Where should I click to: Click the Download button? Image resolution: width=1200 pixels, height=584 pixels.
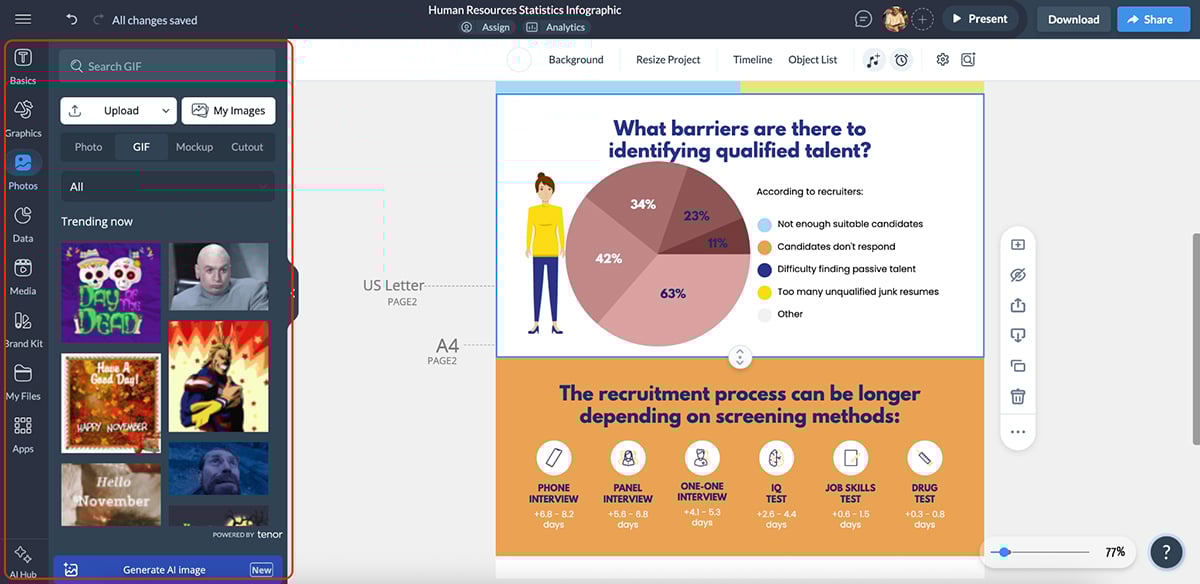pos(1073,19)
